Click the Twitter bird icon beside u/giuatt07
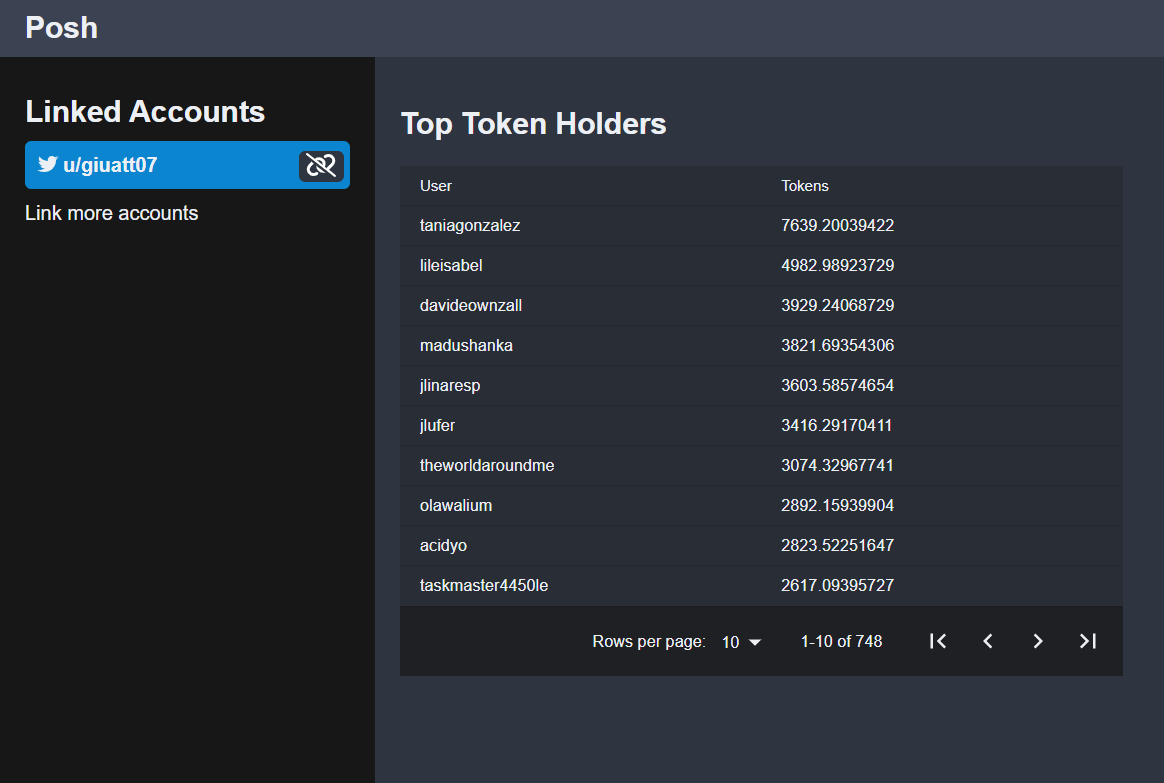The height and width of the screenshot is (783, 1164). tap(48, 164)
